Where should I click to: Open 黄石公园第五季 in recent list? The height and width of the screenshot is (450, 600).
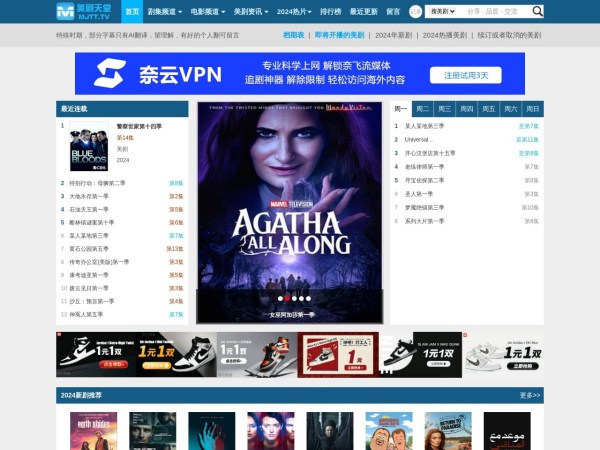89,249
